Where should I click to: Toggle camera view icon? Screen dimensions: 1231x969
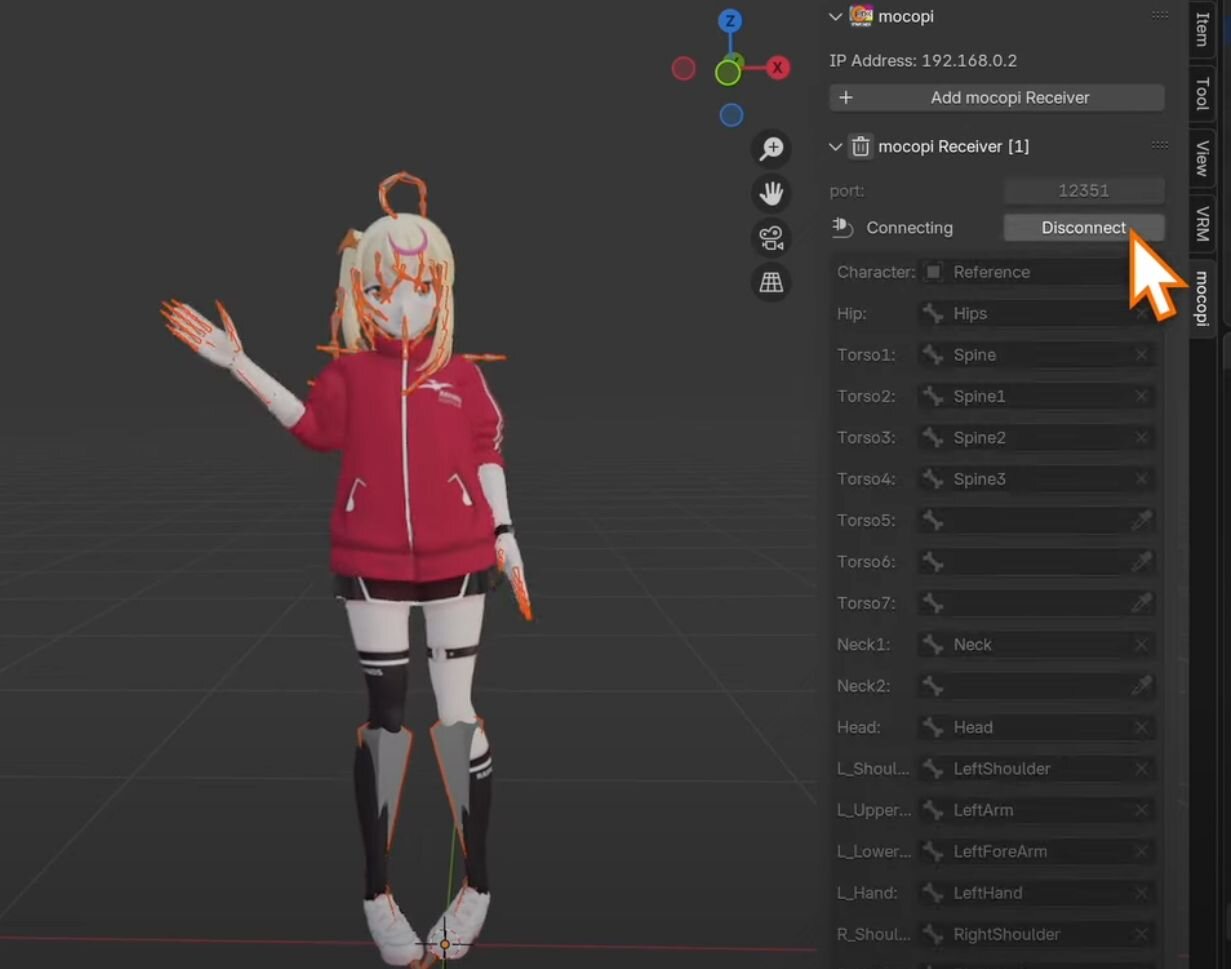(771, 238)
